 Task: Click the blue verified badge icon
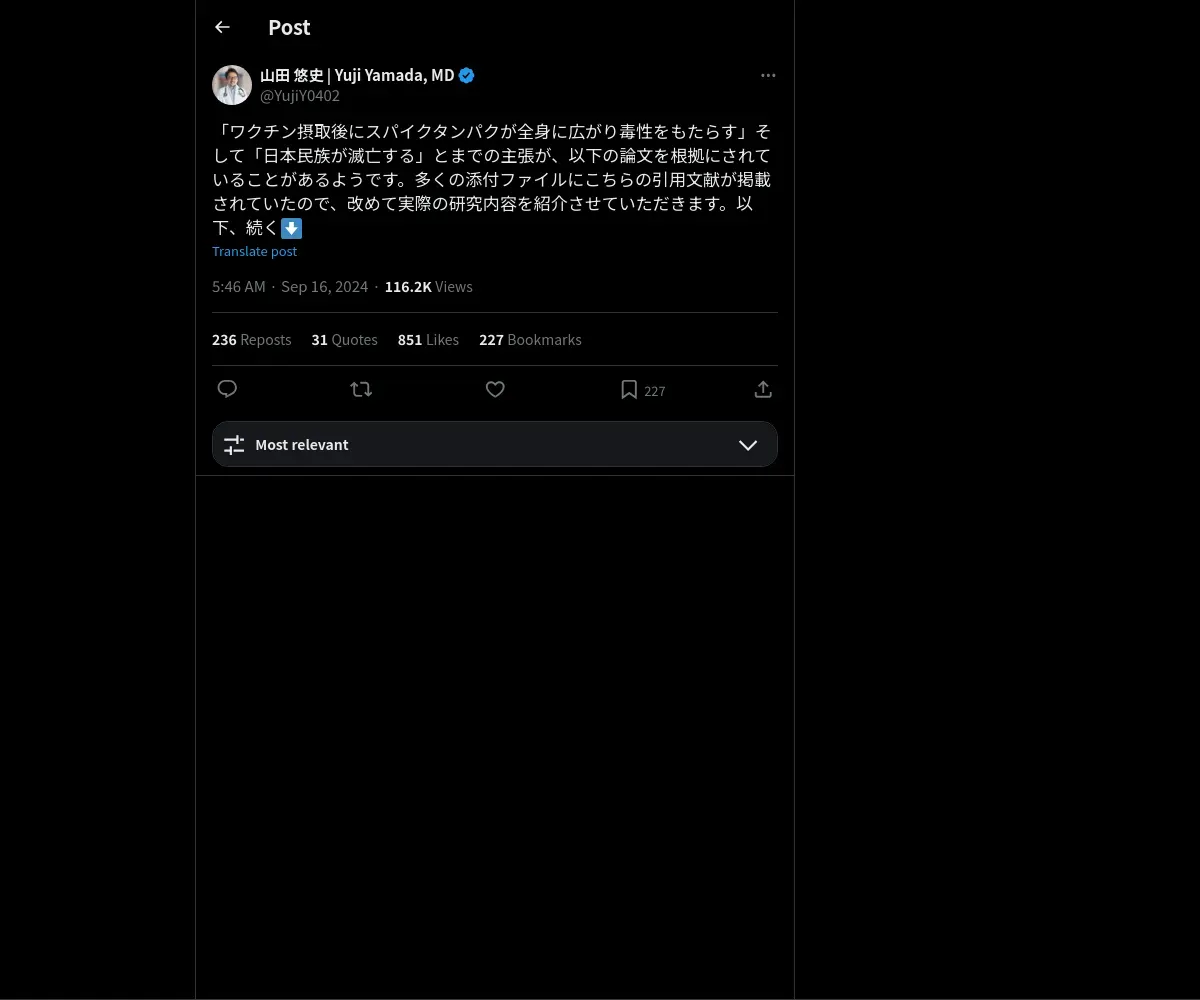point(467,75)
